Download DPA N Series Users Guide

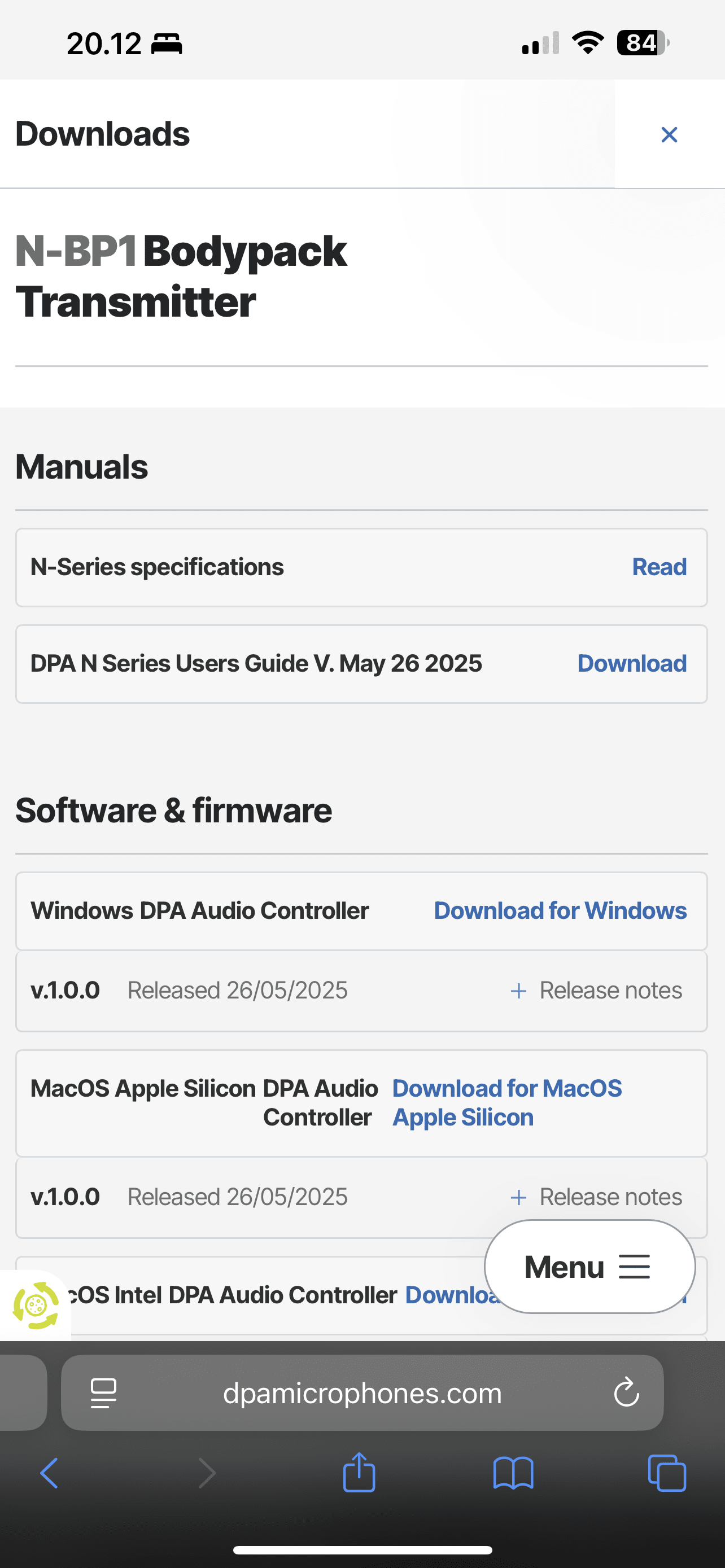coord(632,663)
